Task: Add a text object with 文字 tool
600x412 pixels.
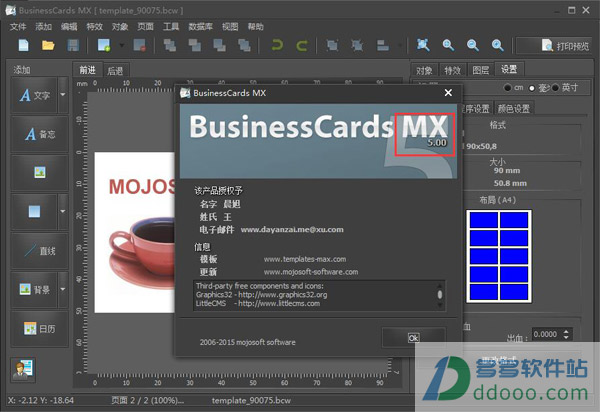Action: tap(34, 95)
